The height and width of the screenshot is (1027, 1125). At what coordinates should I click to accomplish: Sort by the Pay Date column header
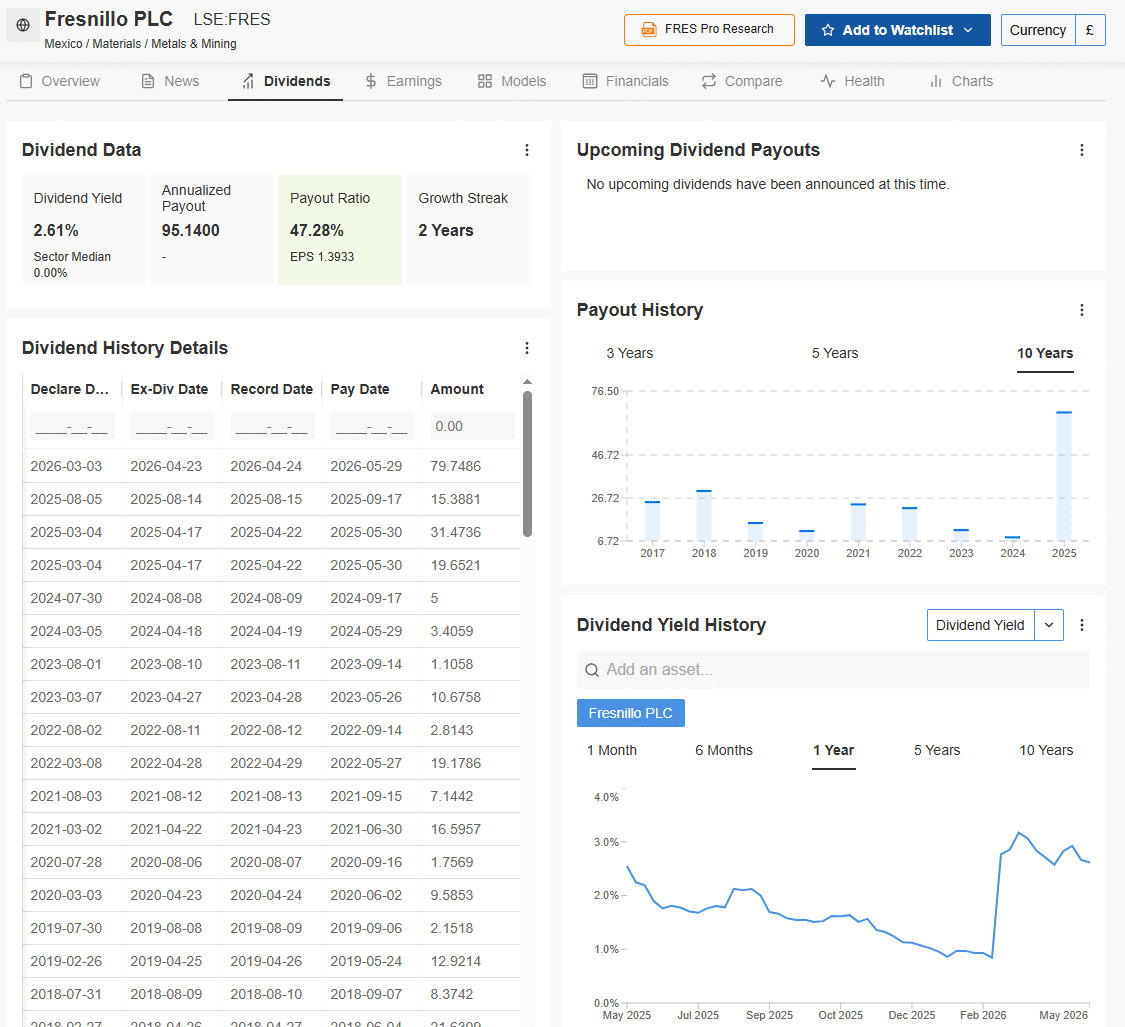[359, 389]
